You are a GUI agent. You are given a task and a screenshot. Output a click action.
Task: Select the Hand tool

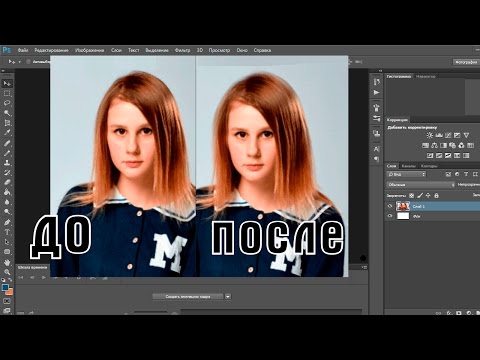pyautogui.click(x=7, y=262)
